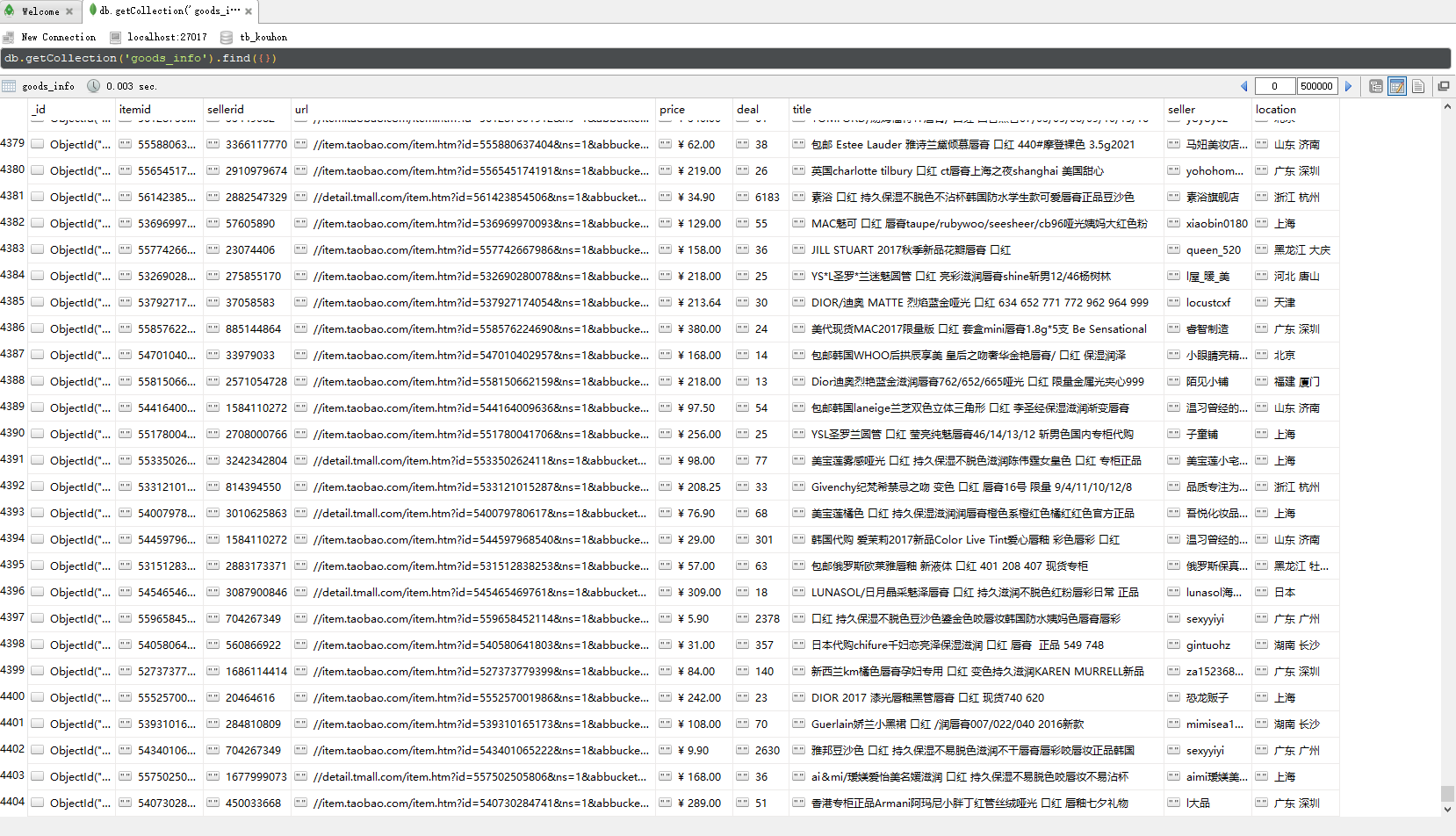Click the string type icon before seller sexyyiyi in row 4397
Viewport: 1456px width, 836px height.
tap(1174, 618)
